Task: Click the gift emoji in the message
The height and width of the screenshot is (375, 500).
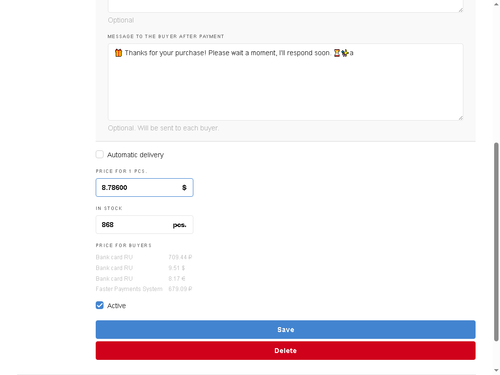Action: [118, 53]
